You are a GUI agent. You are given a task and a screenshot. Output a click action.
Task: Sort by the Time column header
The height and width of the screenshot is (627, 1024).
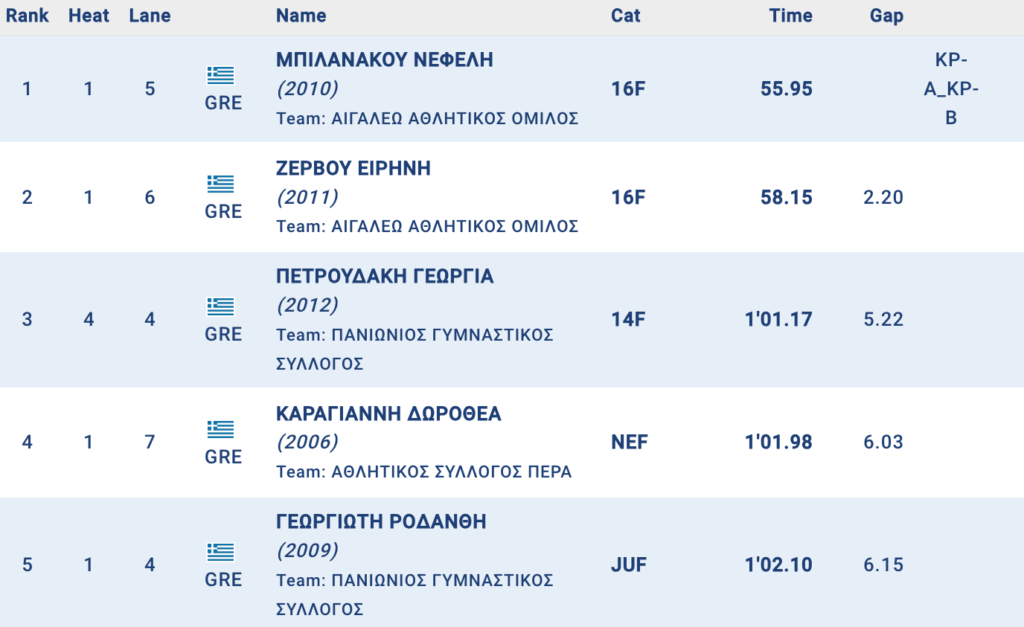[790, 16]
